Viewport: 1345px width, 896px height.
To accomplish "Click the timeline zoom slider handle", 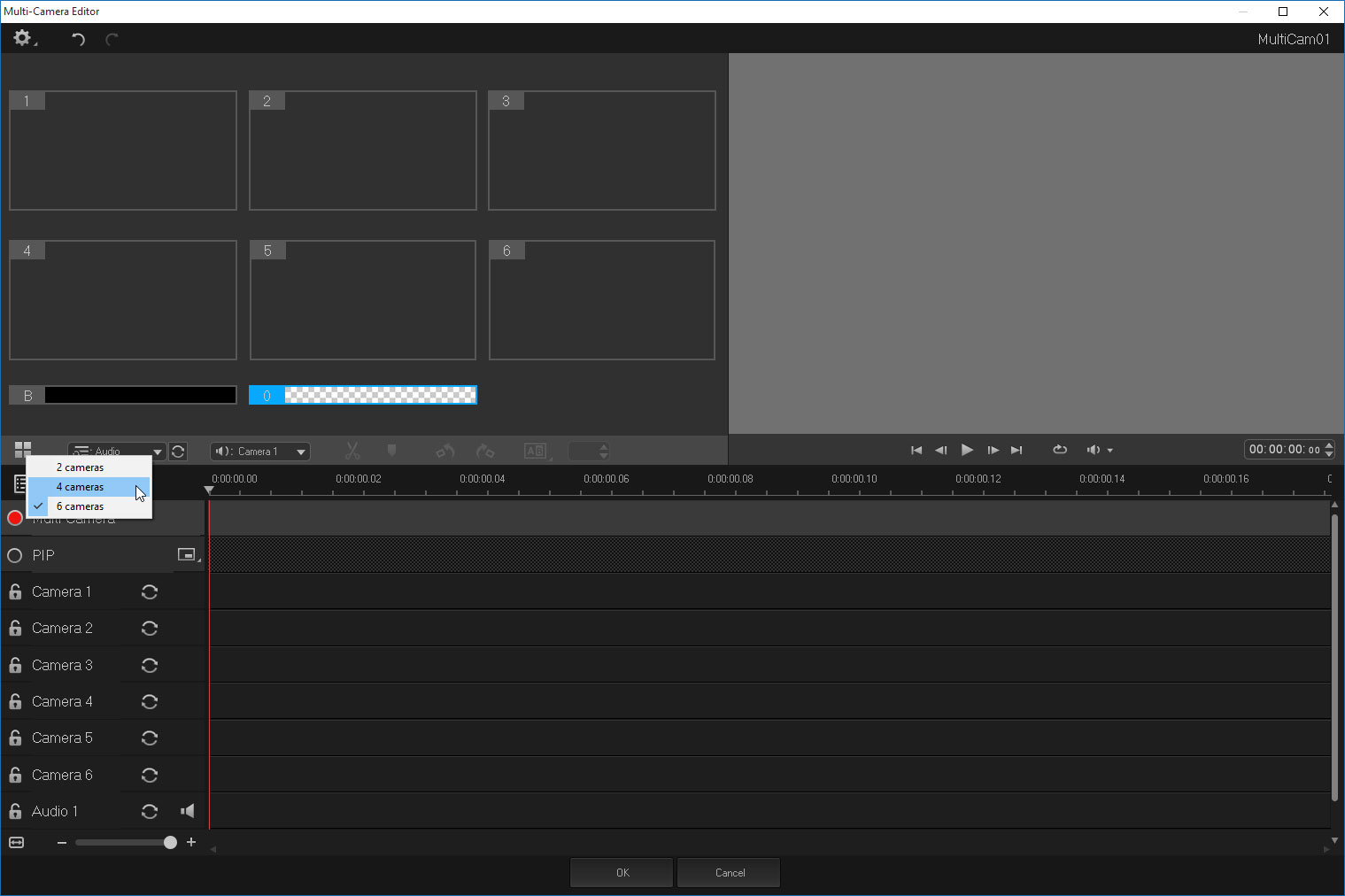I will point(170,843).
